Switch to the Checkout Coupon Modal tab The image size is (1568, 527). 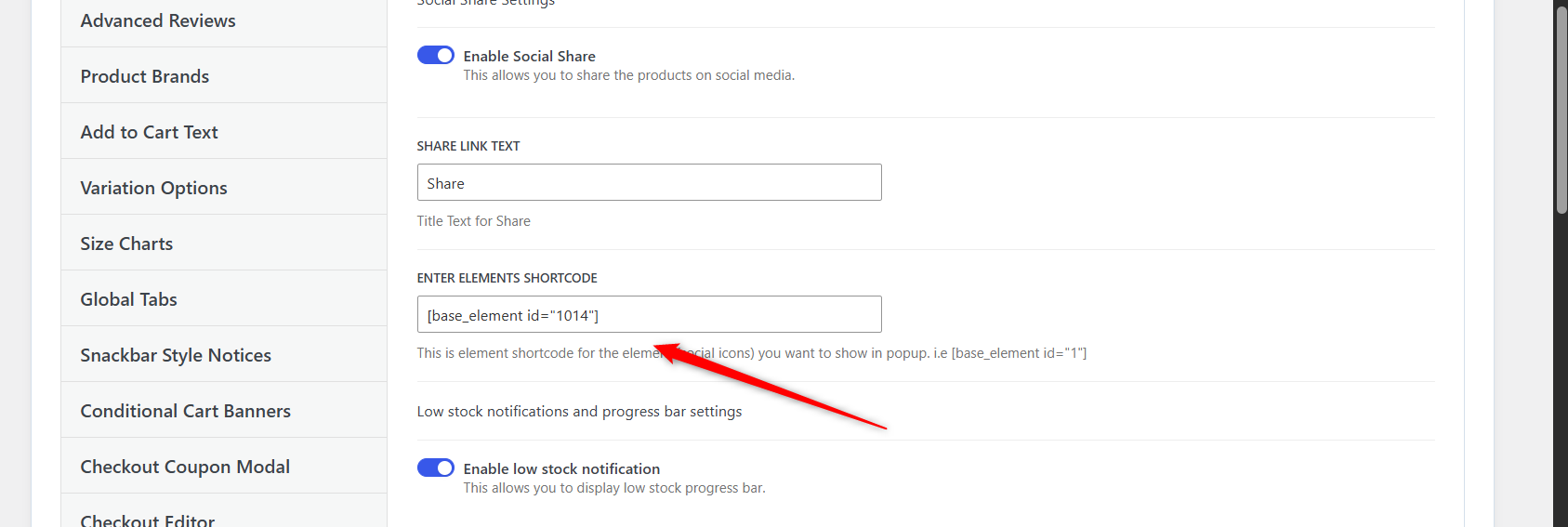coord(224,467)
